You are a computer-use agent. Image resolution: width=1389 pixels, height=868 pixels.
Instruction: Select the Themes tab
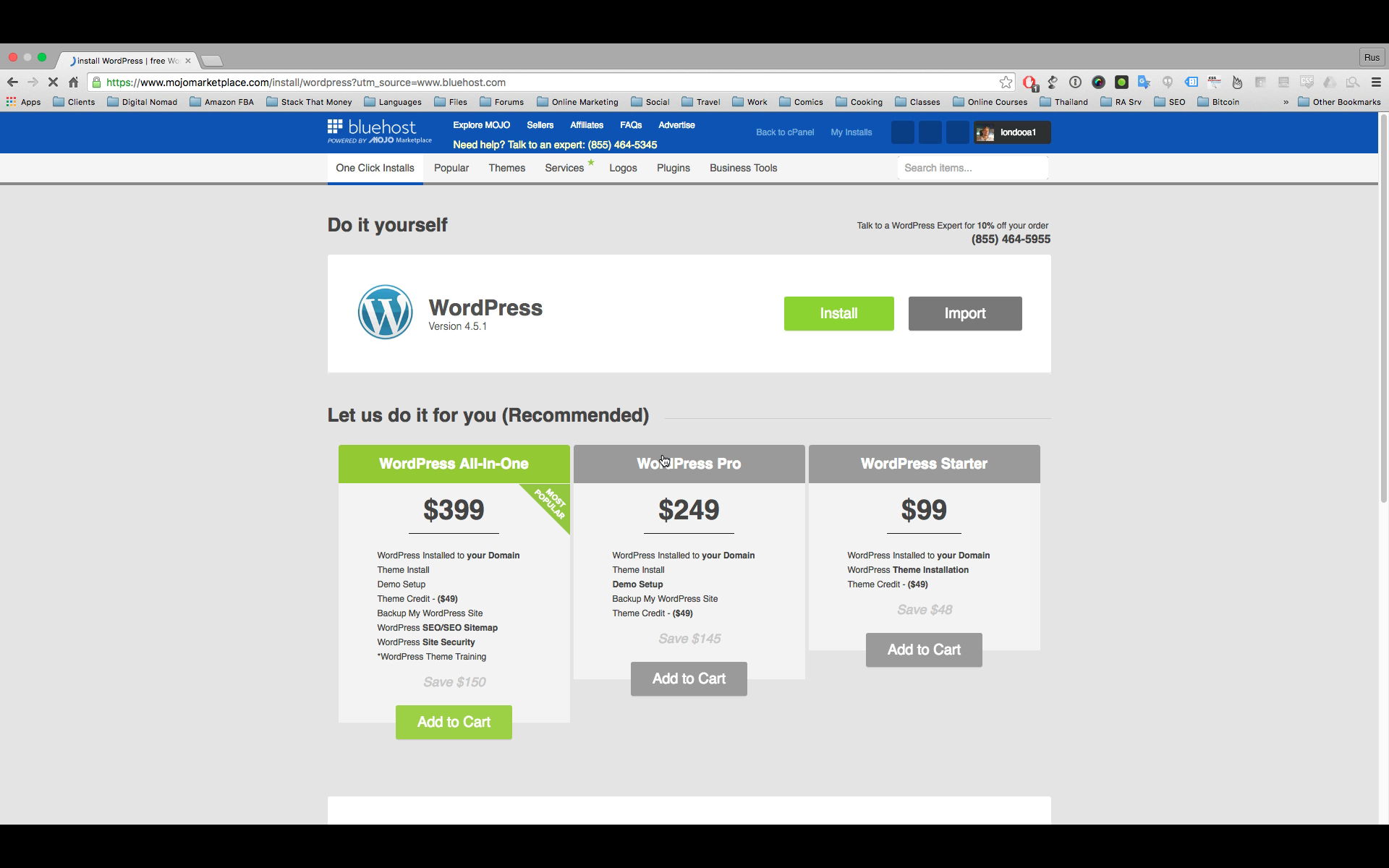506,168
